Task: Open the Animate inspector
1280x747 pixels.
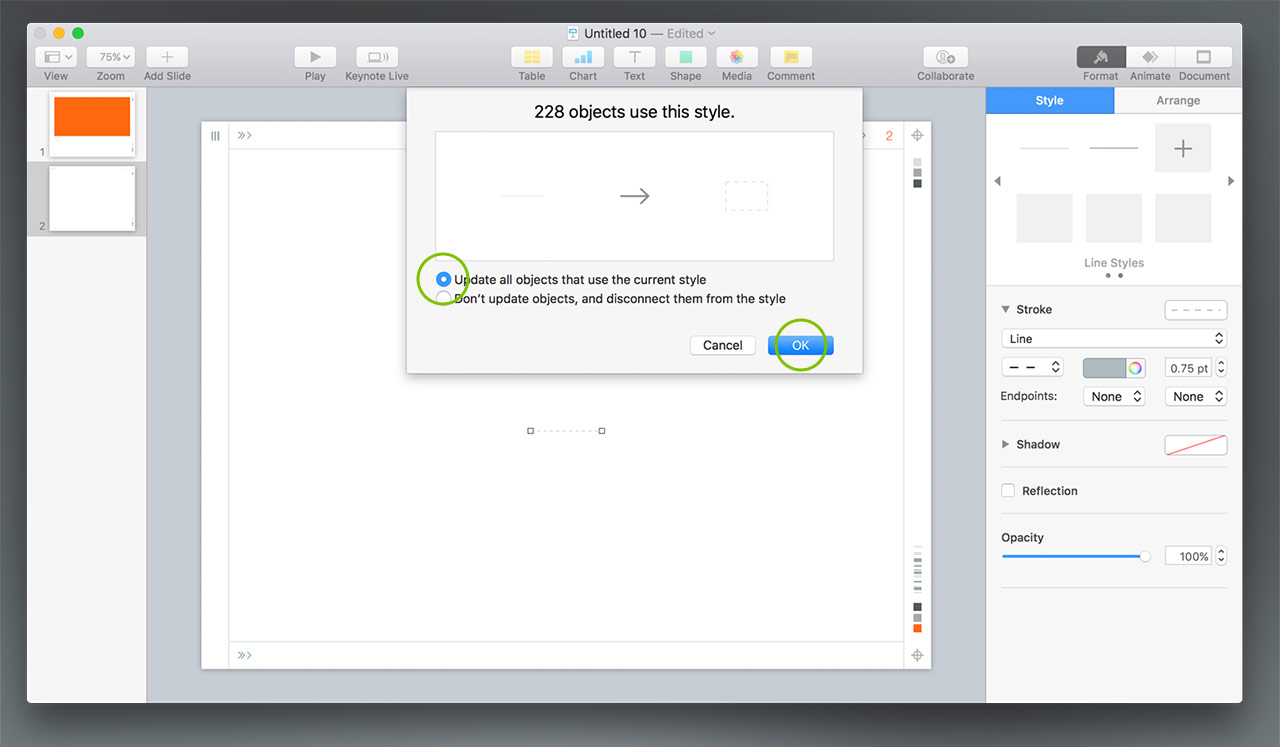Action: tap(1150, 57)
